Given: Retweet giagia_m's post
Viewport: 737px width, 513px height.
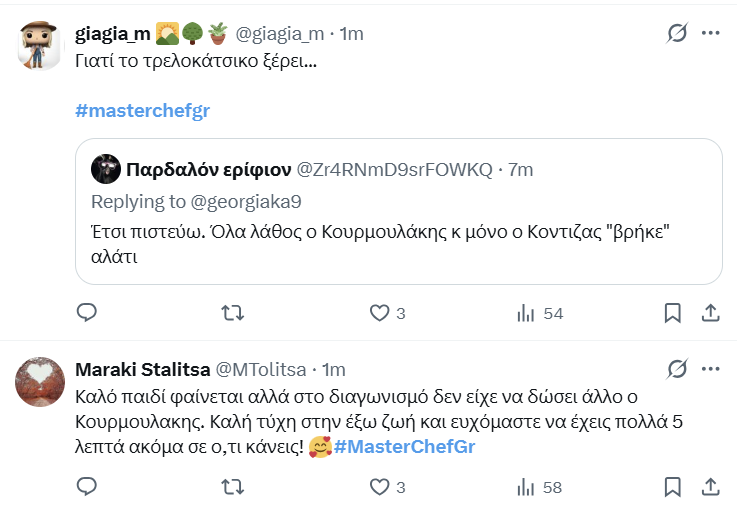Looking at the screenshot, I should [232, 314].
